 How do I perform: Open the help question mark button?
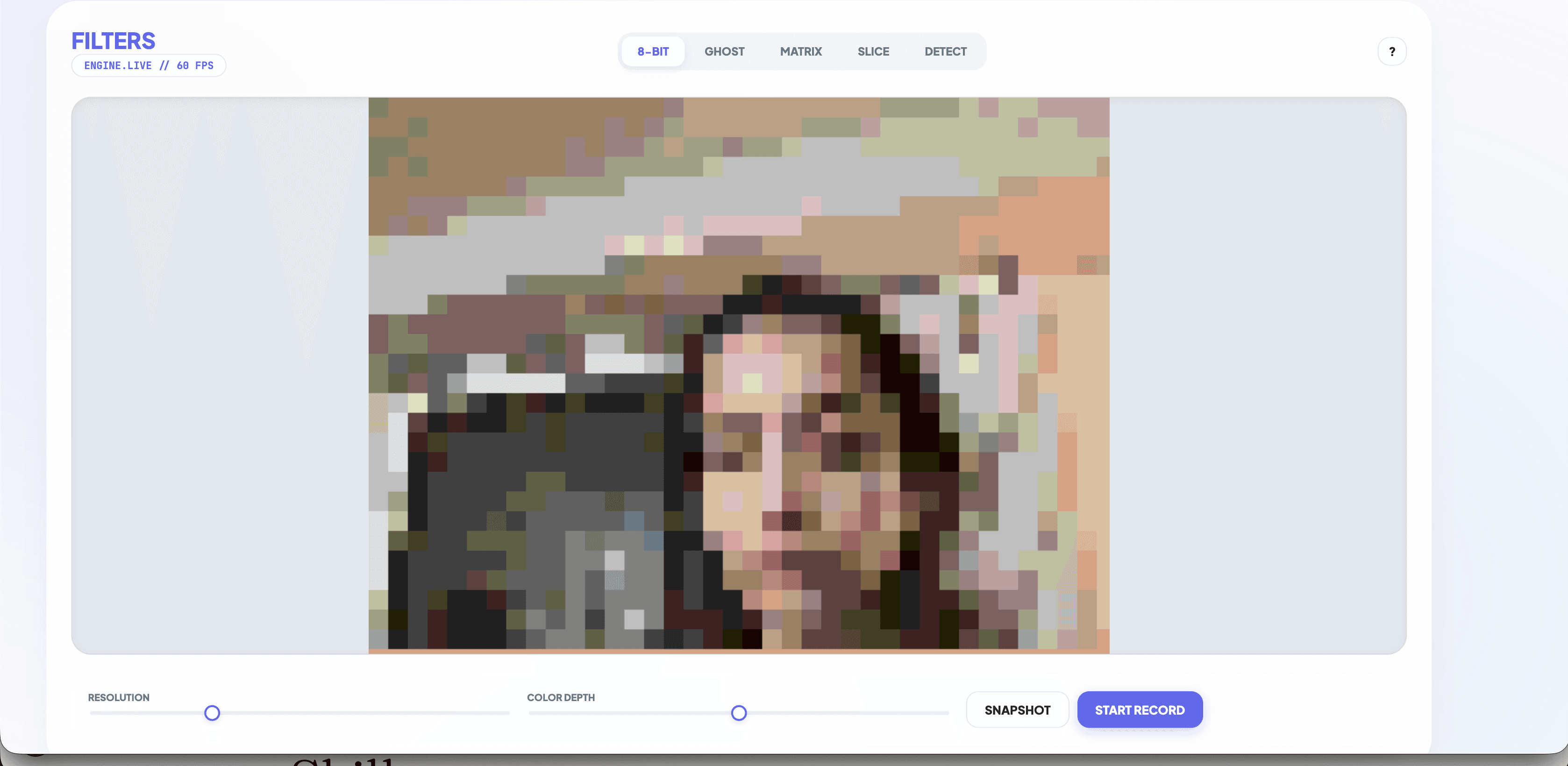[x=1391, y=52]
